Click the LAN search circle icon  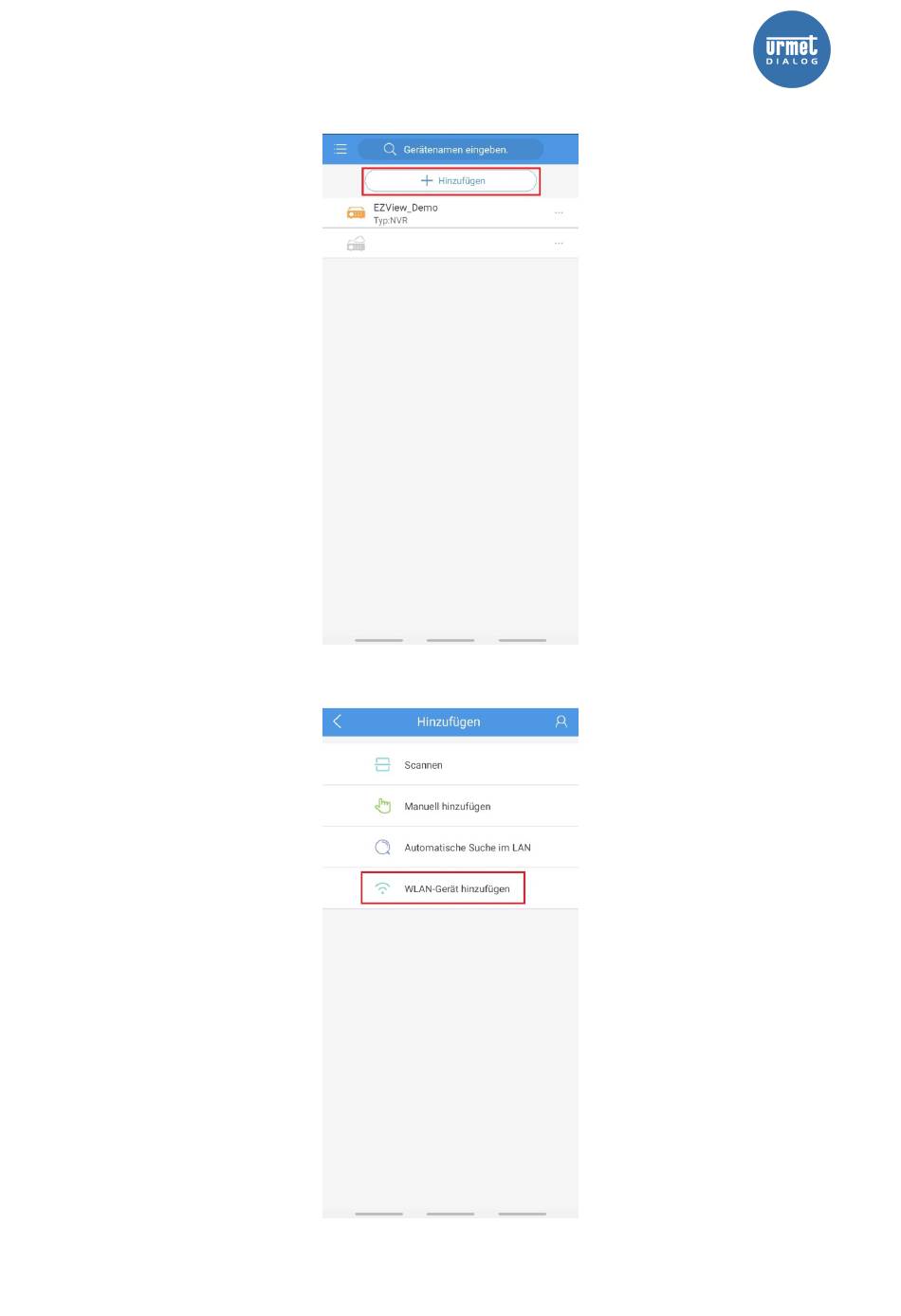(x=382, y=847)
